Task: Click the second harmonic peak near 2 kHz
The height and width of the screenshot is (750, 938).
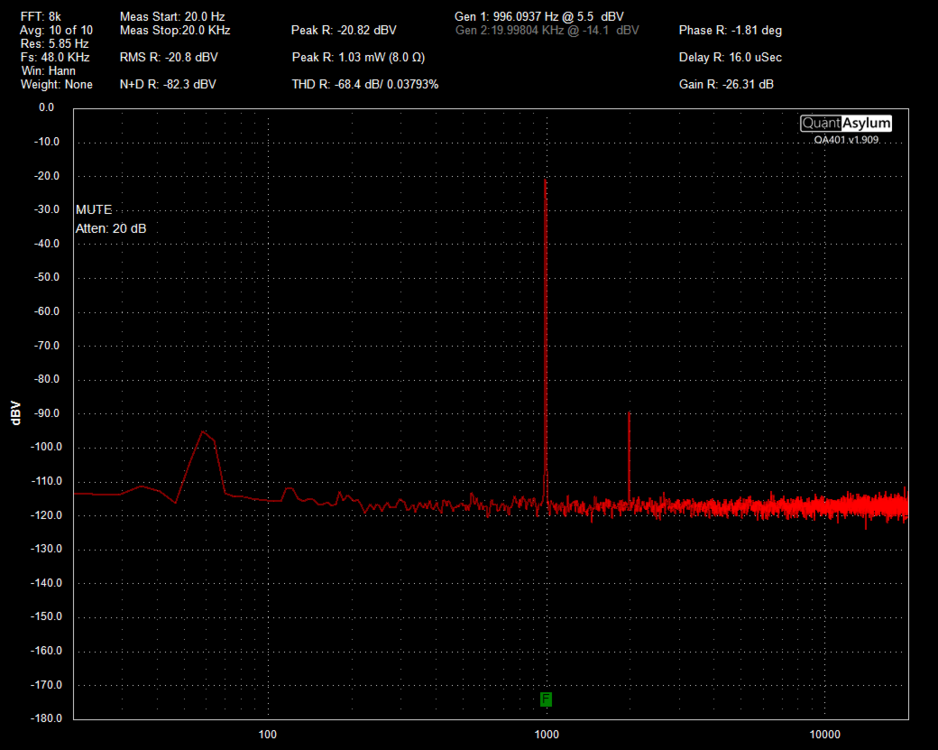Action: click(x=629, y=413)
